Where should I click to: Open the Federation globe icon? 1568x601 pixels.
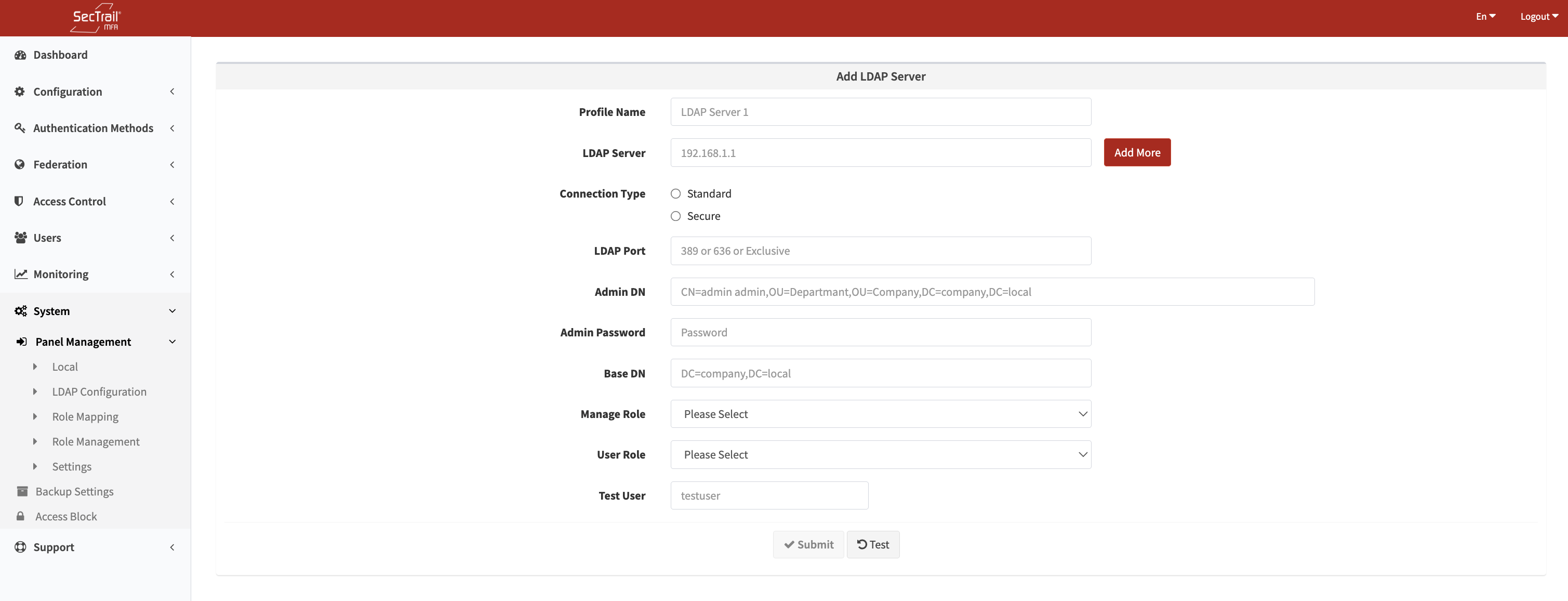19,164
